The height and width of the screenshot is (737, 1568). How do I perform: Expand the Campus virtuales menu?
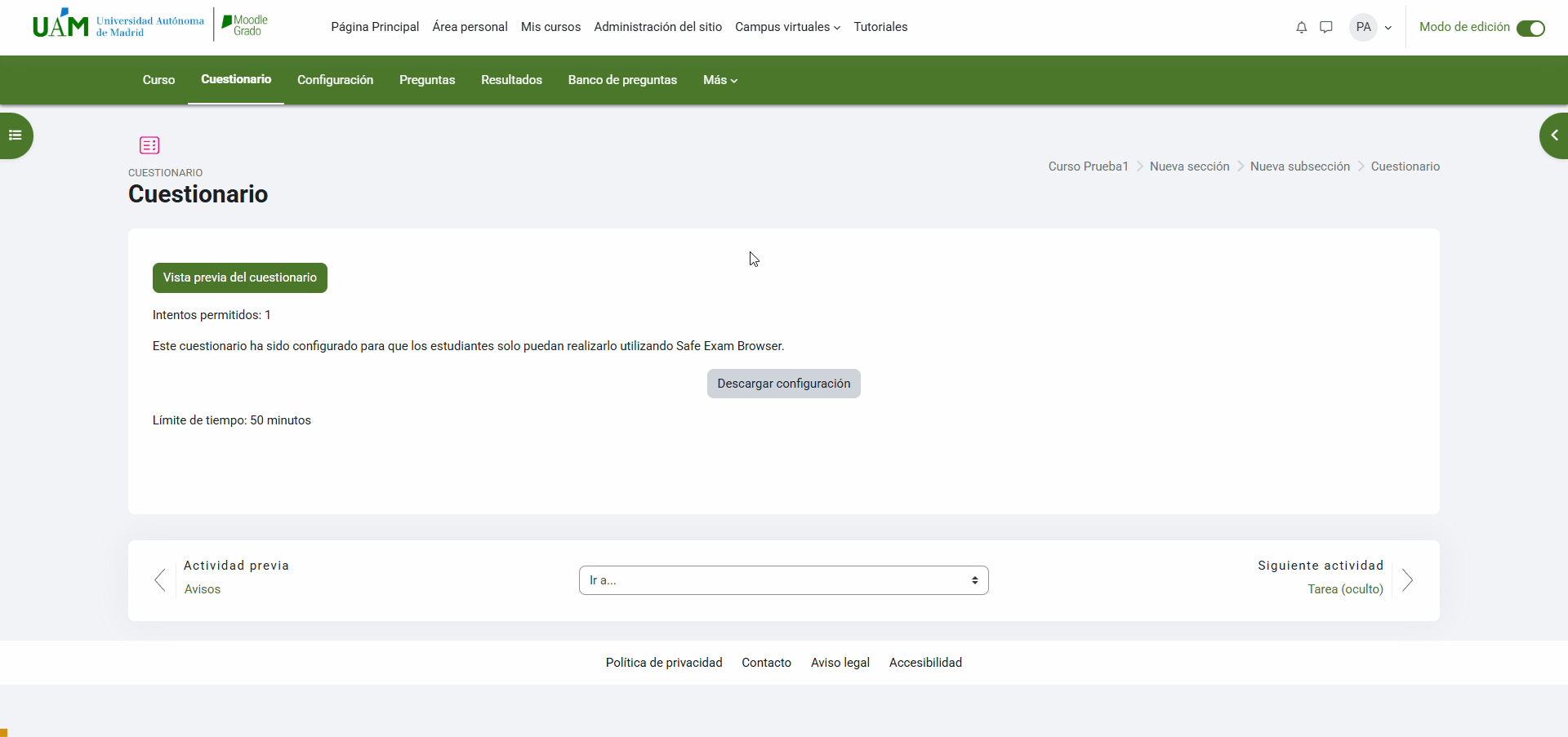pos(787,27)
